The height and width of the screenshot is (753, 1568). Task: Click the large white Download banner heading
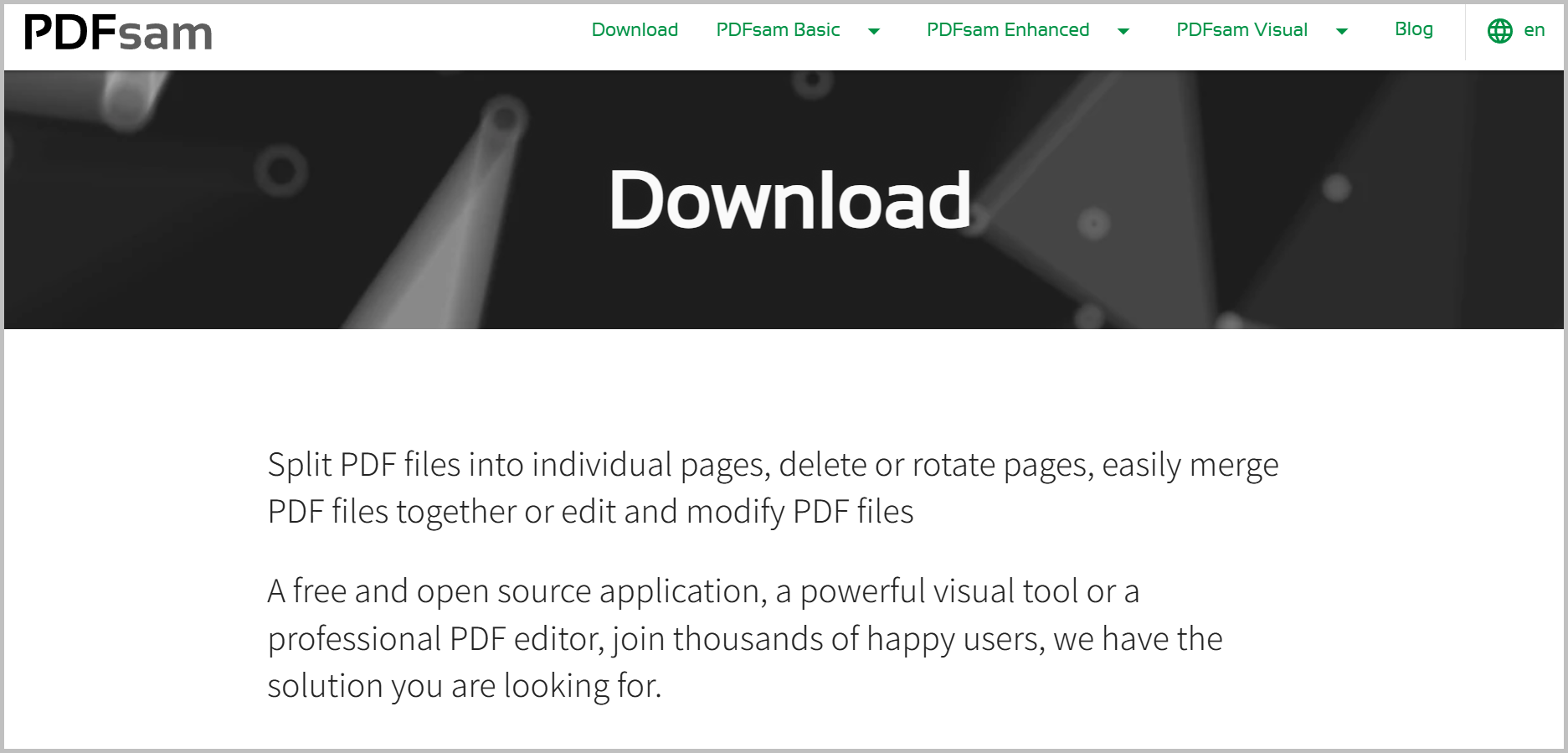(x=790, y=199)
